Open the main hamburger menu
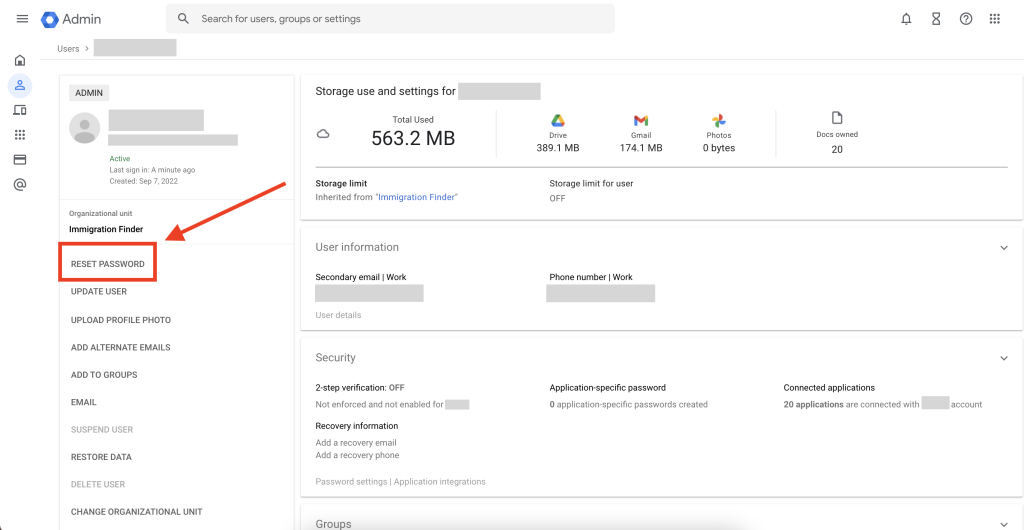This screenshot has height=530, width=1024. tap(22, 19)
